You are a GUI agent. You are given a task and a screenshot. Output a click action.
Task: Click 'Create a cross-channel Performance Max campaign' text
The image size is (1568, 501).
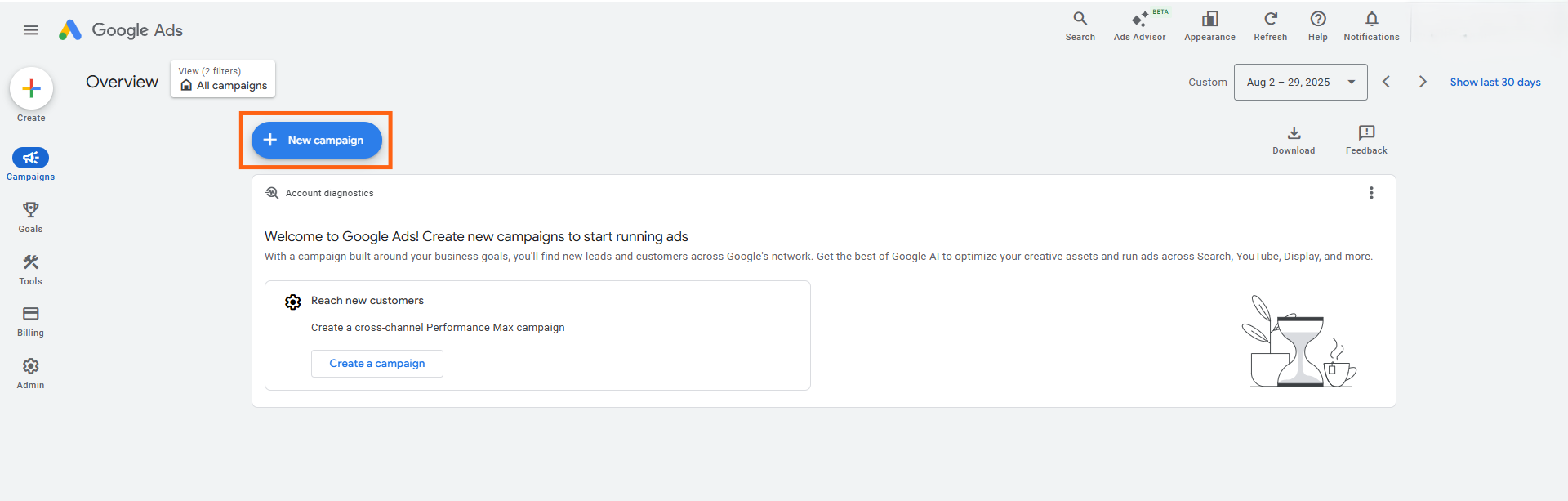tap(438, 328)
